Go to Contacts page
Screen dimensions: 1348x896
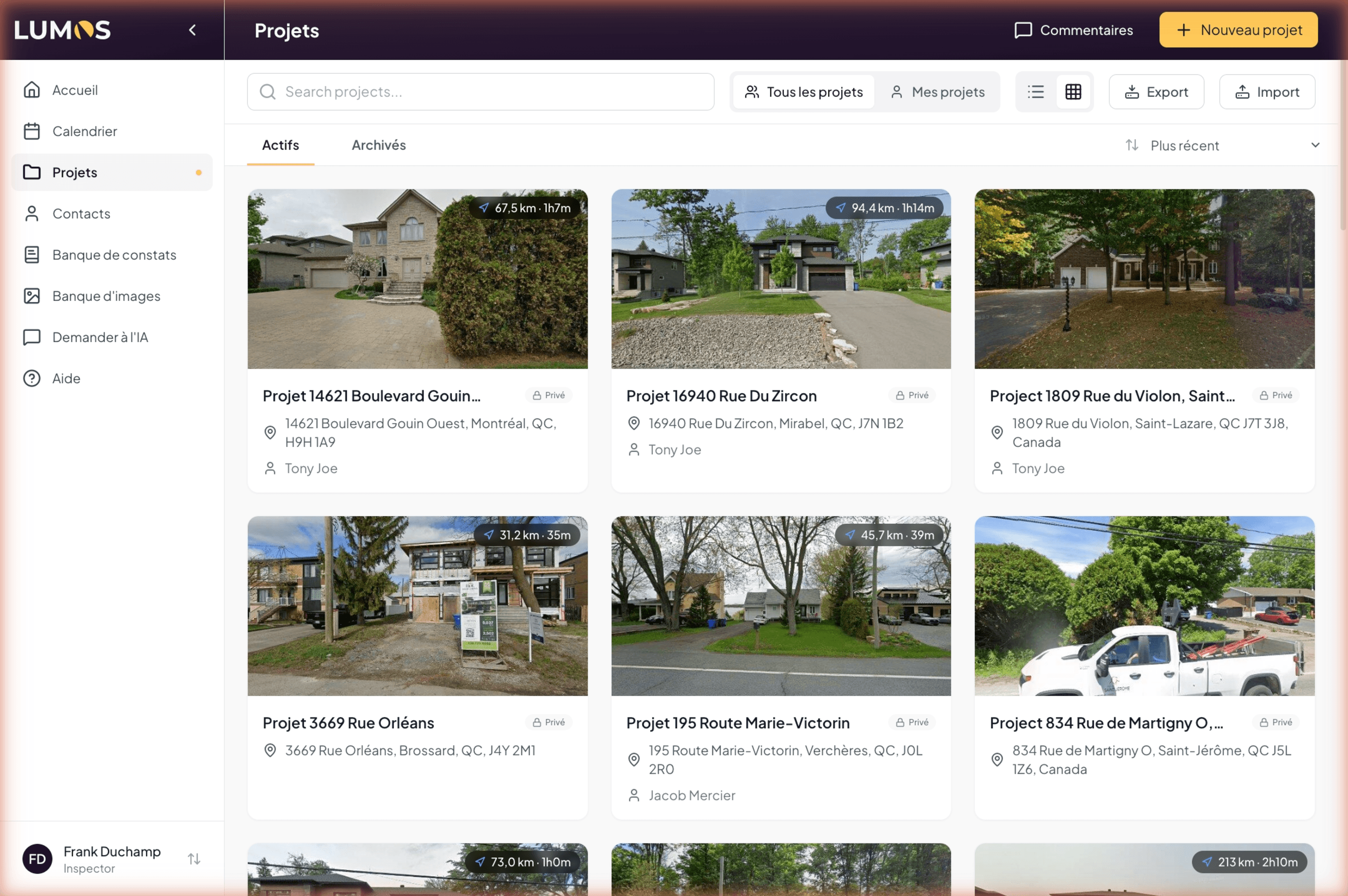(112, 214)
